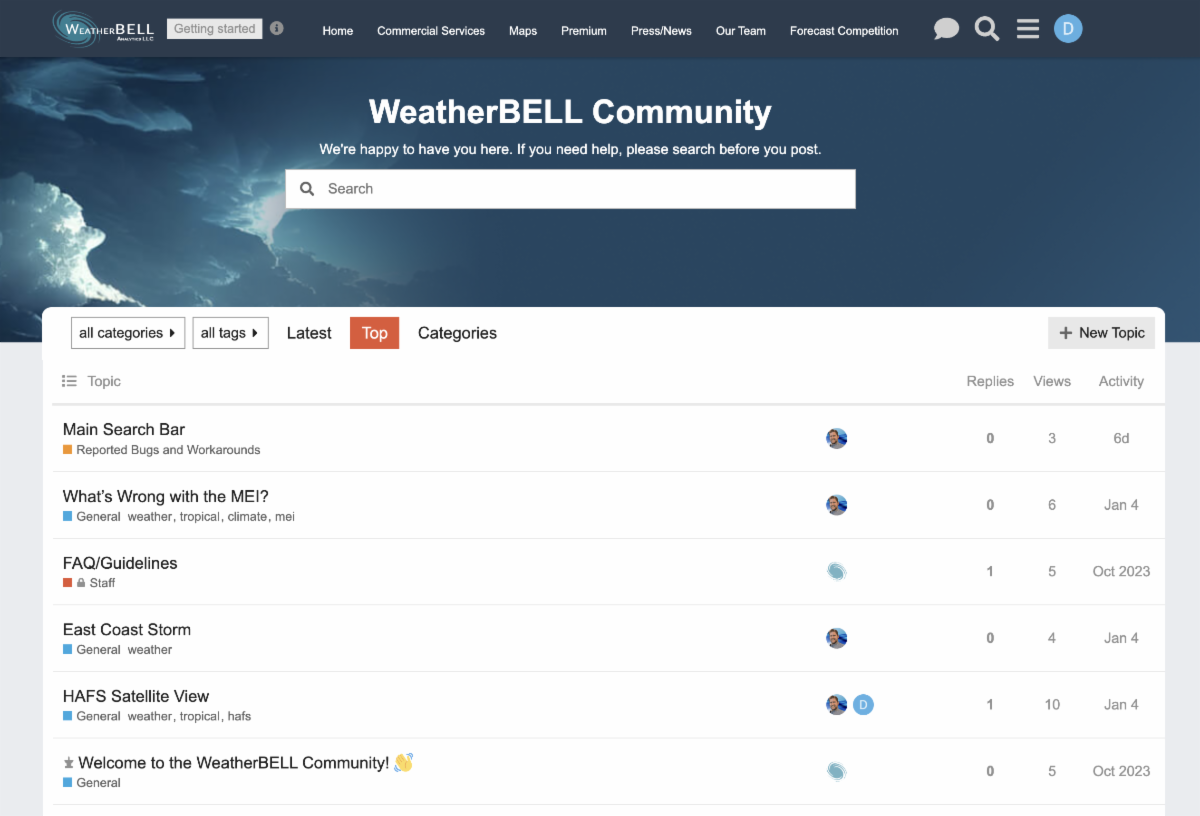Sort topics by Views column header
The height and width of the screenshot is (816, 1200).
1051,381
